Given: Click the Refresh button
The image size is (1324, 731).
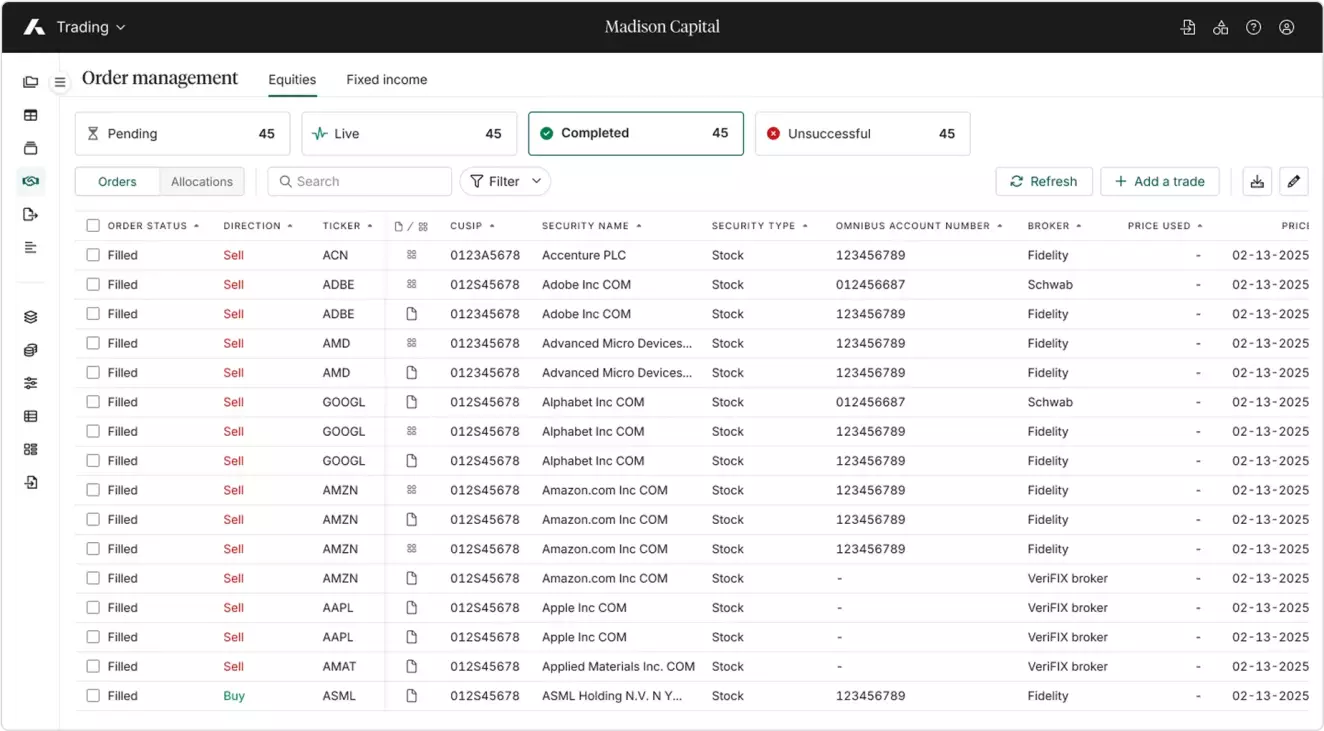Looking at the screenshot, I should pos(1044,181).
